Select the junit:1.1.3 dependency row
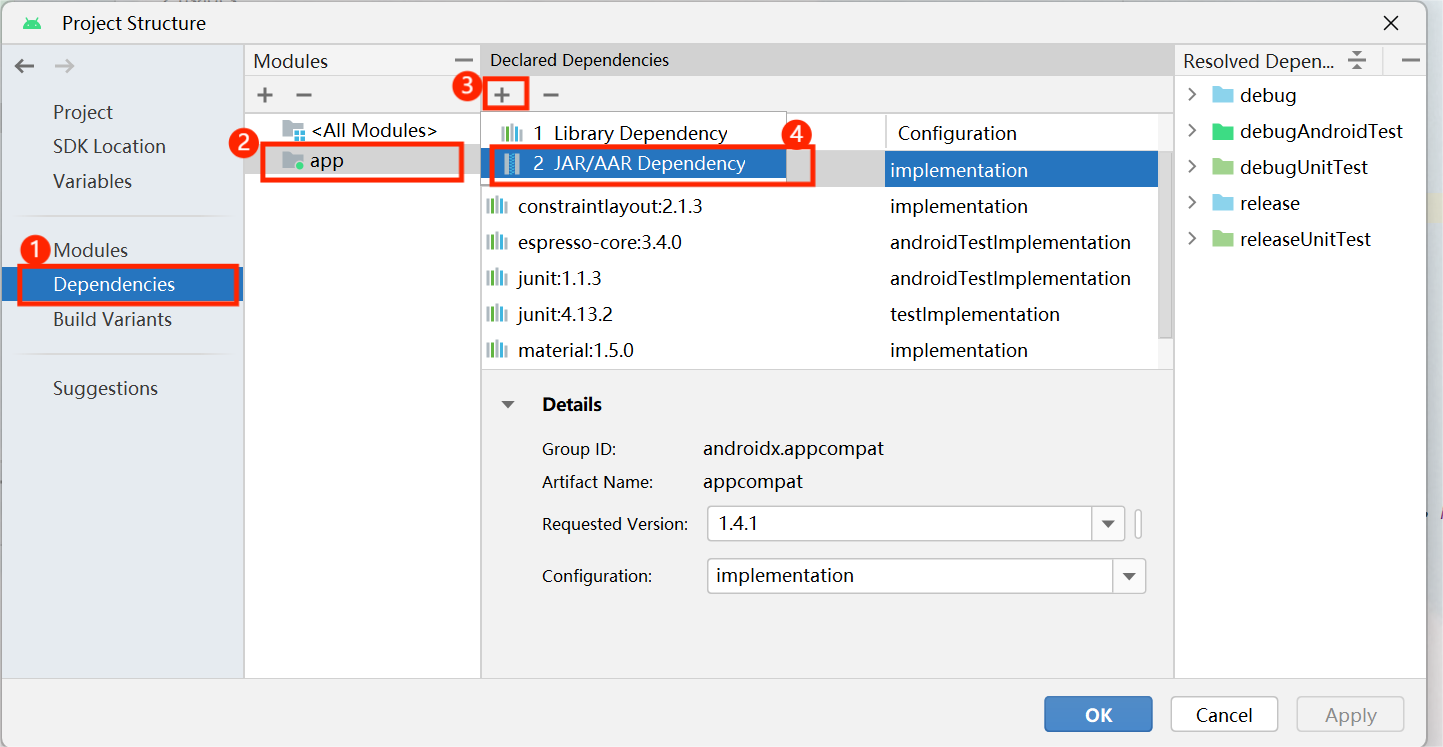Viewport: 1443px width, 747px height. (820, 278)
